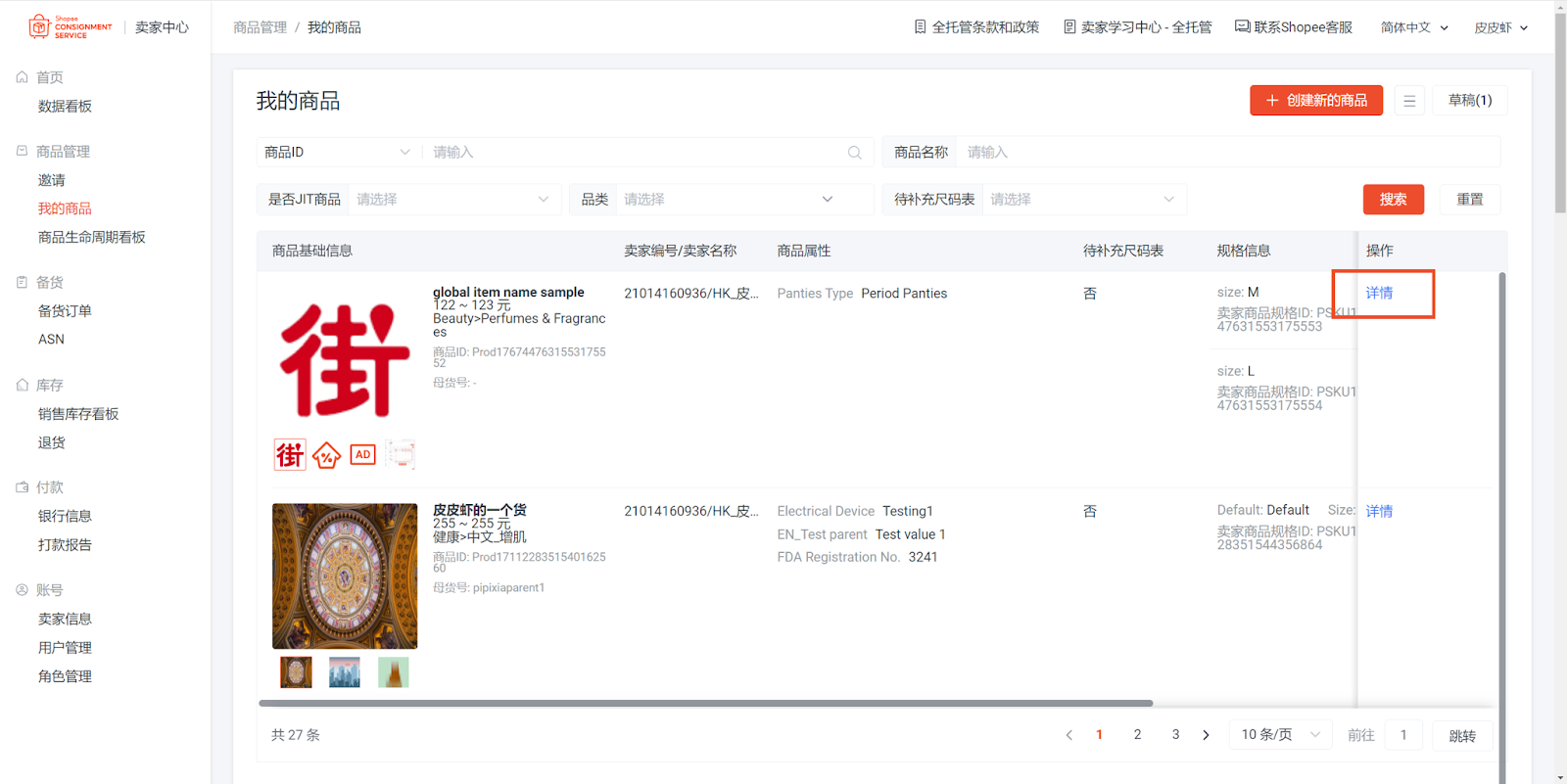Open 商品生命周期看板 in sidebar
This screenshot has height=784, width=1567.
coord(91,237)
